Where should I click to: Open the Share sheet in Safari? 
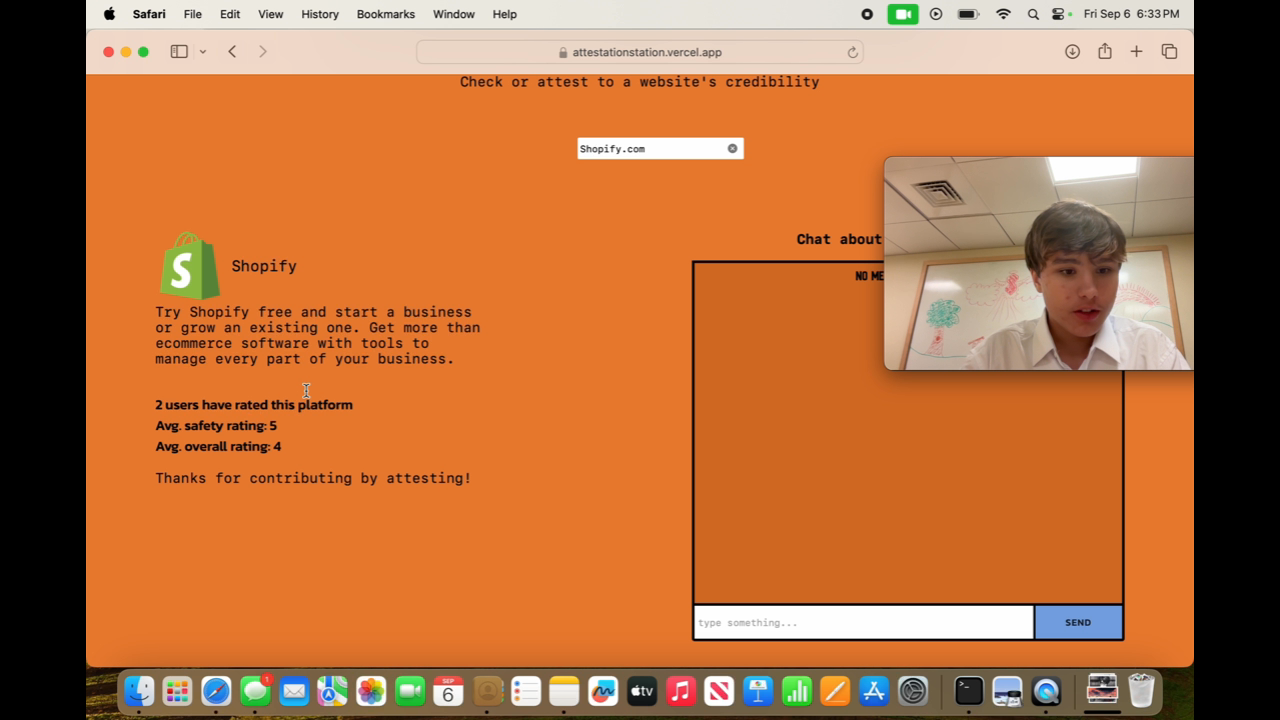point(1104,52)
